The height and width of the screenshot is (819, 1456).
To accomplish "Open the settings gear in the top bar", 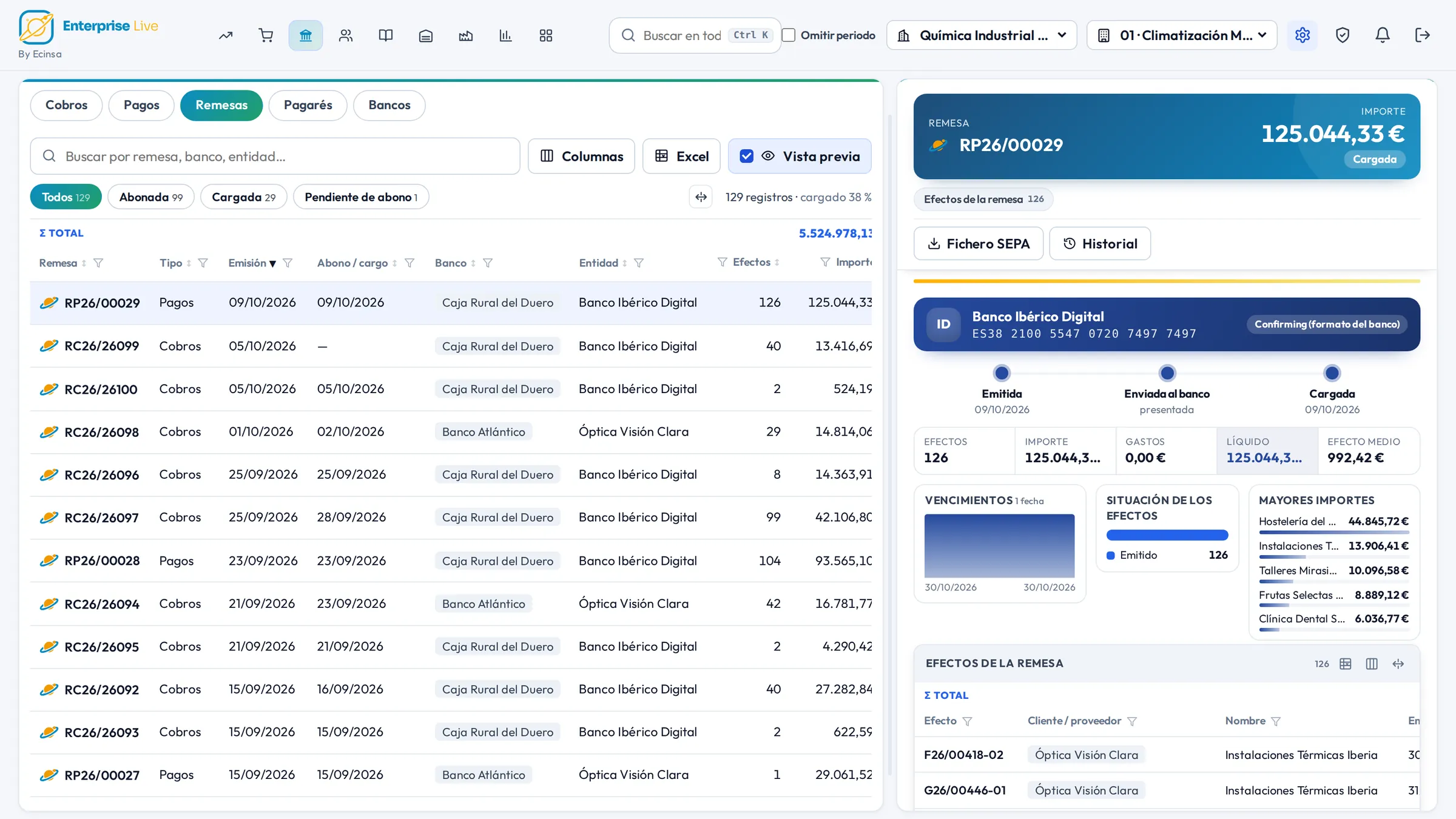I will 1302,35.
